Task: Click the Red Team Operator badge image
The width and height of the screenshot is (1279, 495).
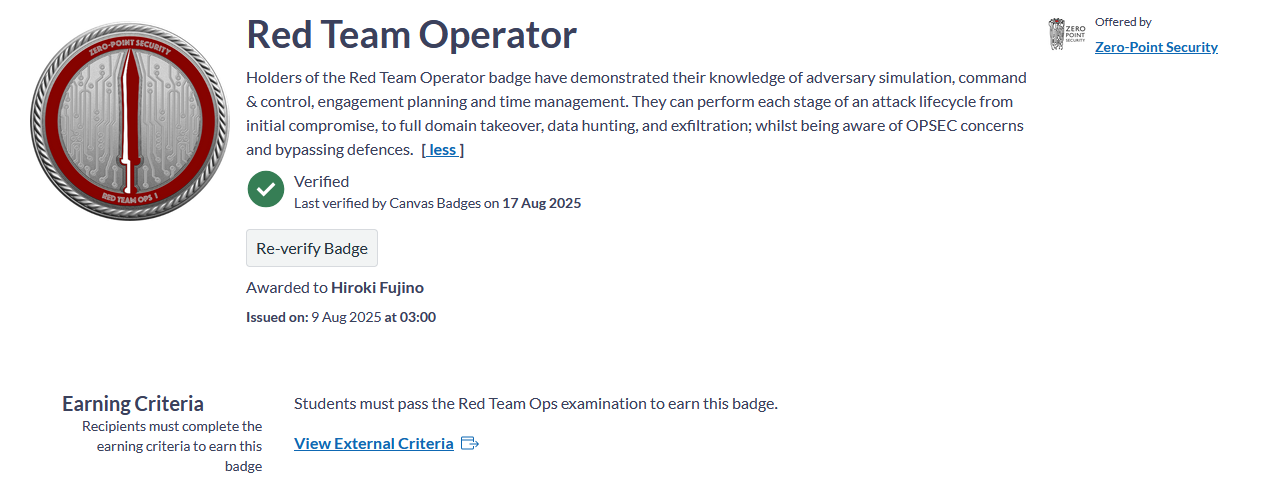Action: click(x=125, y=122)
